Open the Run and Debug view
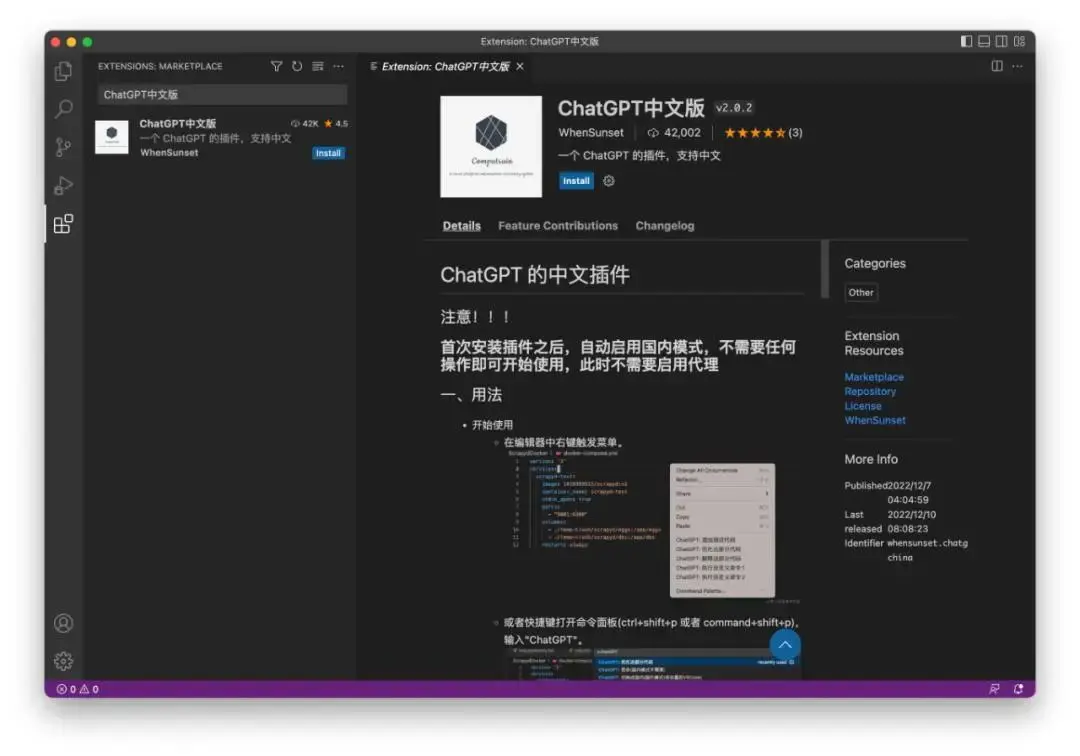Viewport: 1080px width, 756px height. click(x=63, y=185)
